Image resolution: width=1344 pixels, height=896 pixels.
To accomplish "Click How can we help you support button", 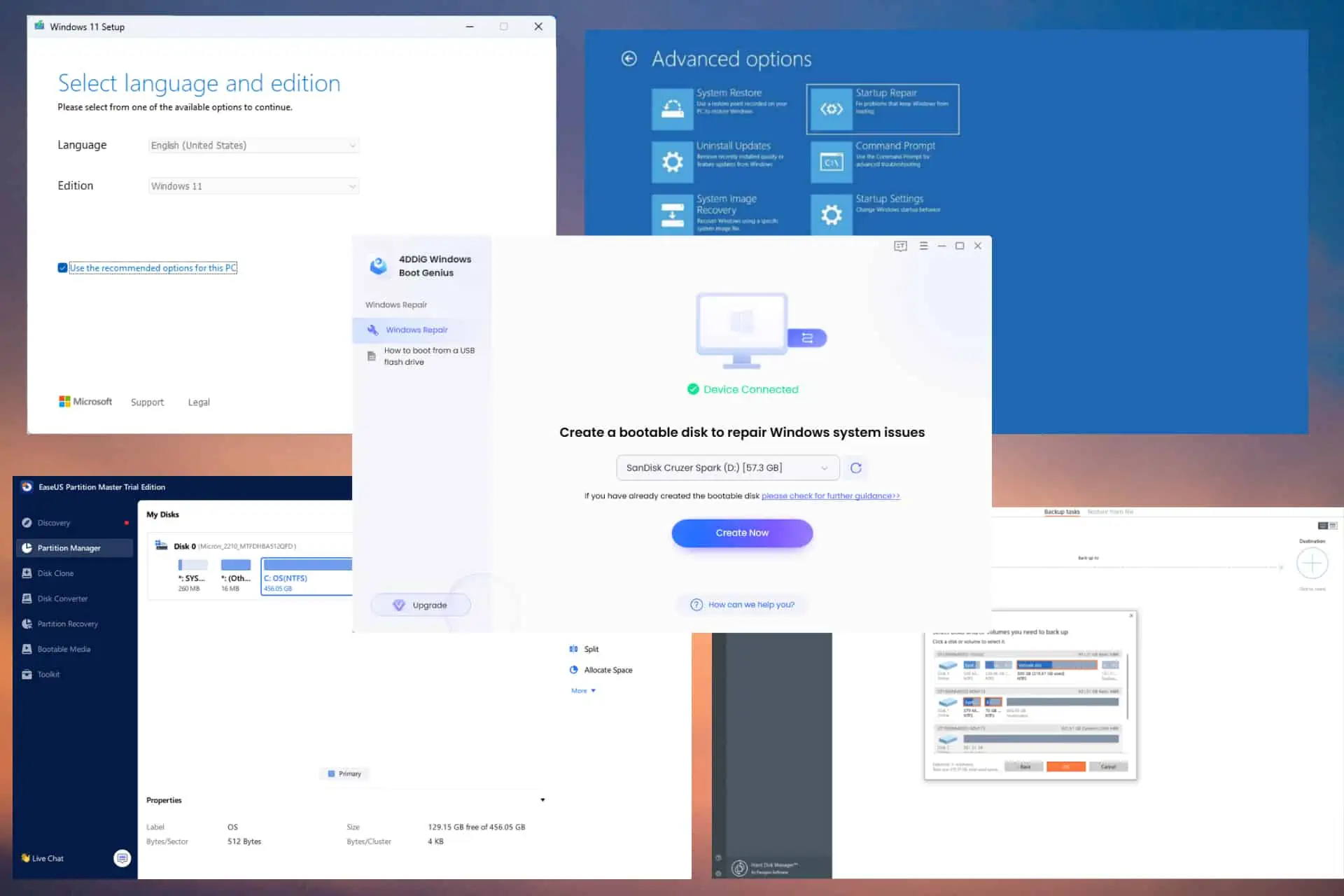I will click(742, 603).
